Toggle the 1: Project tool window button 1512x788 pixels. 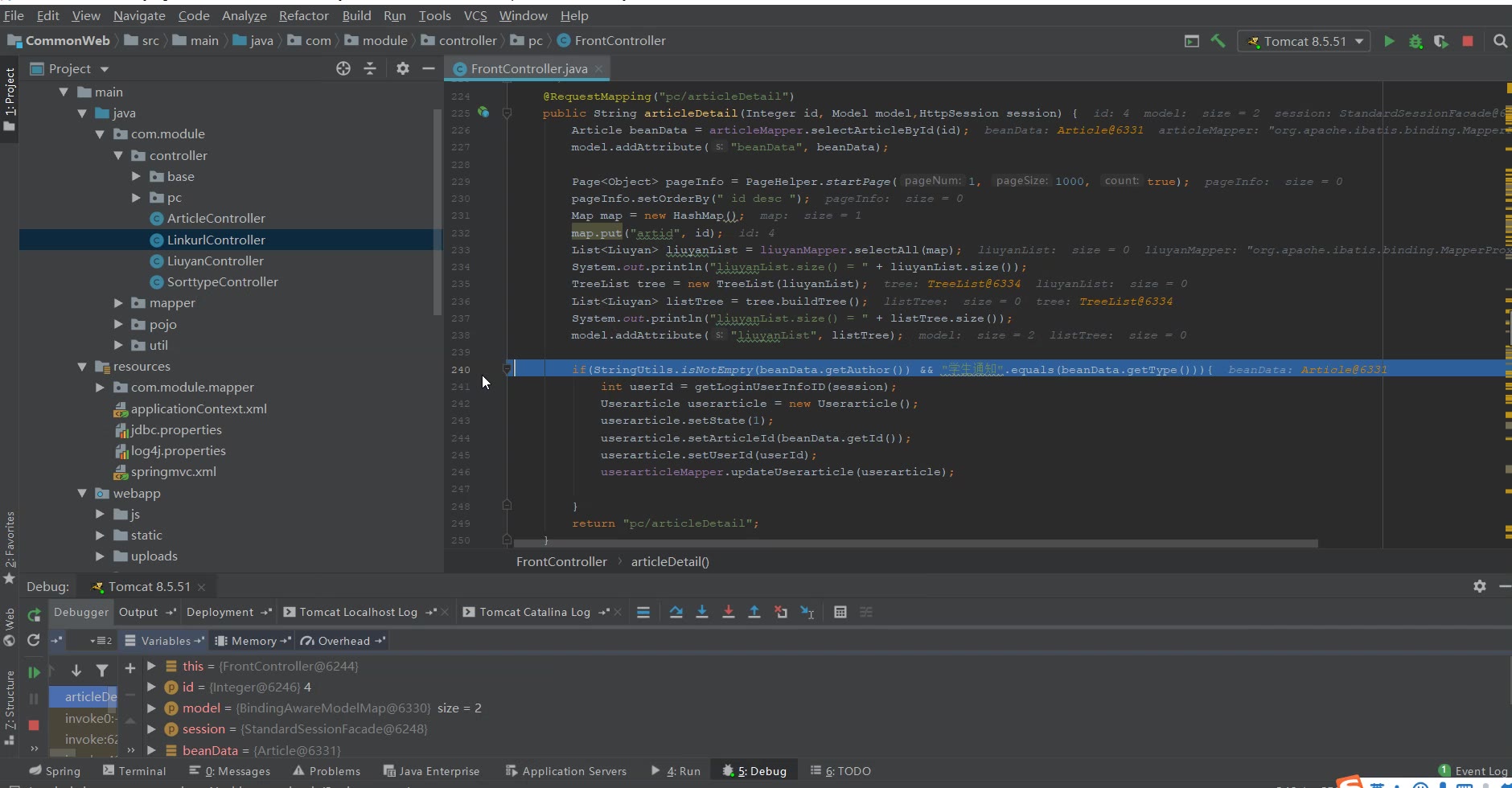[x=10, y=98]
